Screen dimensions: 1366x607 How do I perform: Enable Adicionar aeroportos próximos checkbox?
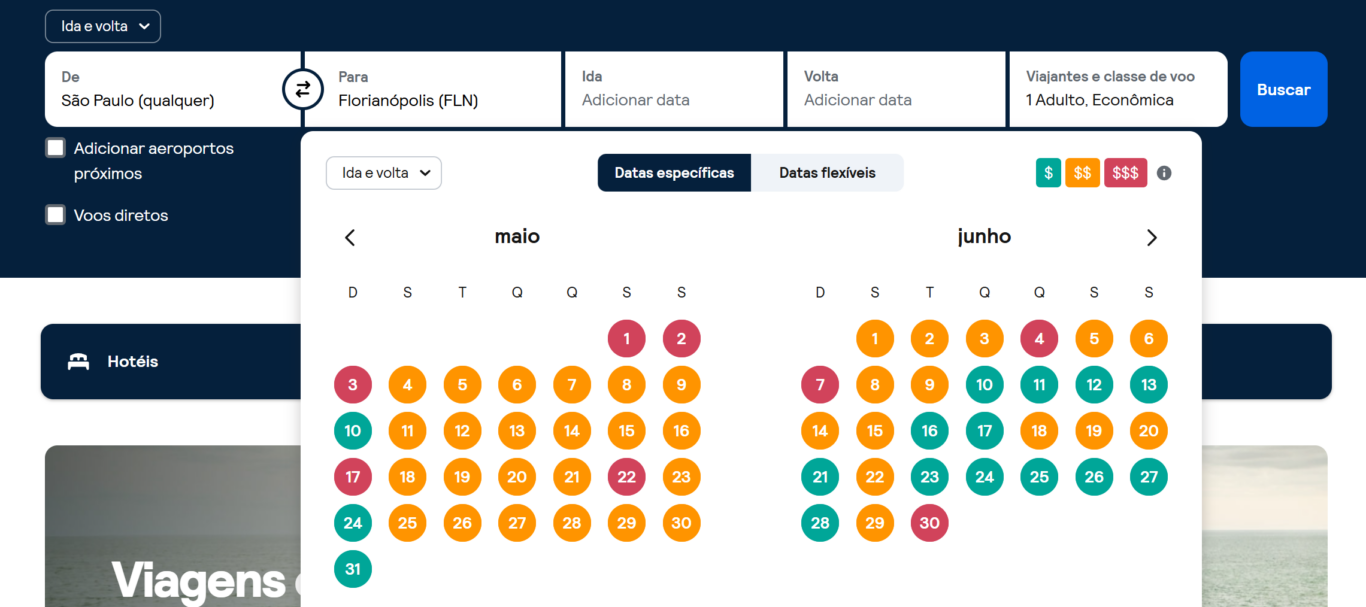click(56, 149)
